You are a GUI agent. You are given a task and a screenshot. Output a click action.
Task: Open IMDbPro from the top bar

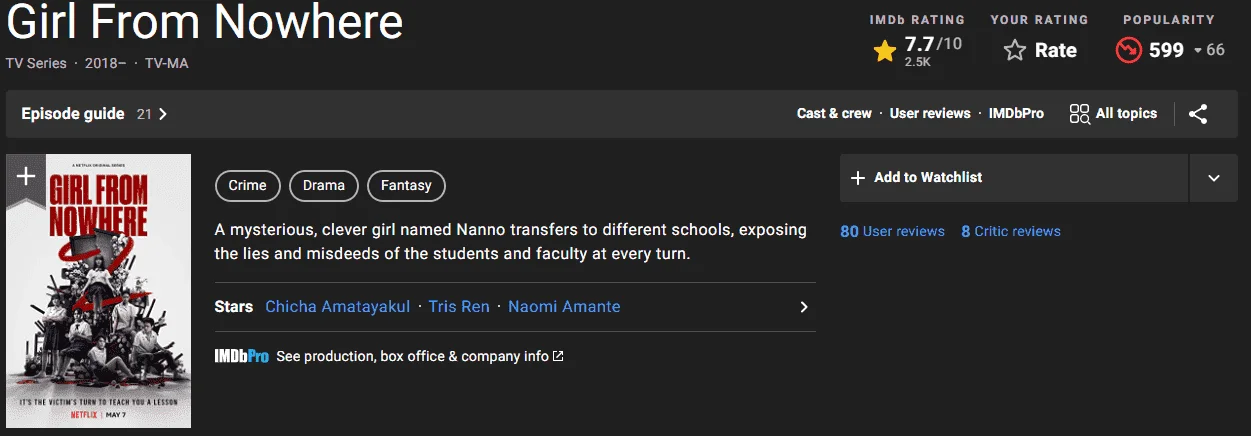pyautogui.click(x=1016, y=114)
